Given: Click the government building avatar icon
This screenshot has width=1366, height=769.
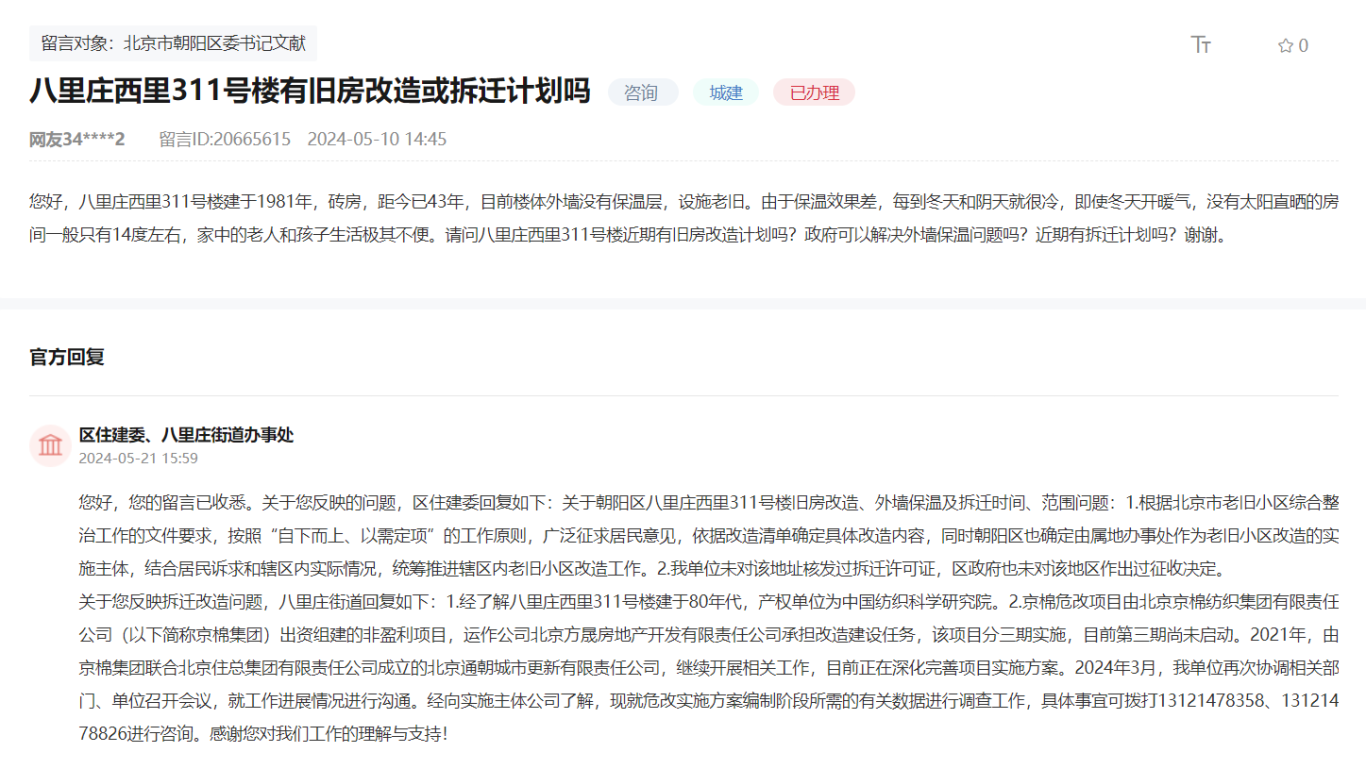Looking at the screenshot, I should click(x=50, y=446).
